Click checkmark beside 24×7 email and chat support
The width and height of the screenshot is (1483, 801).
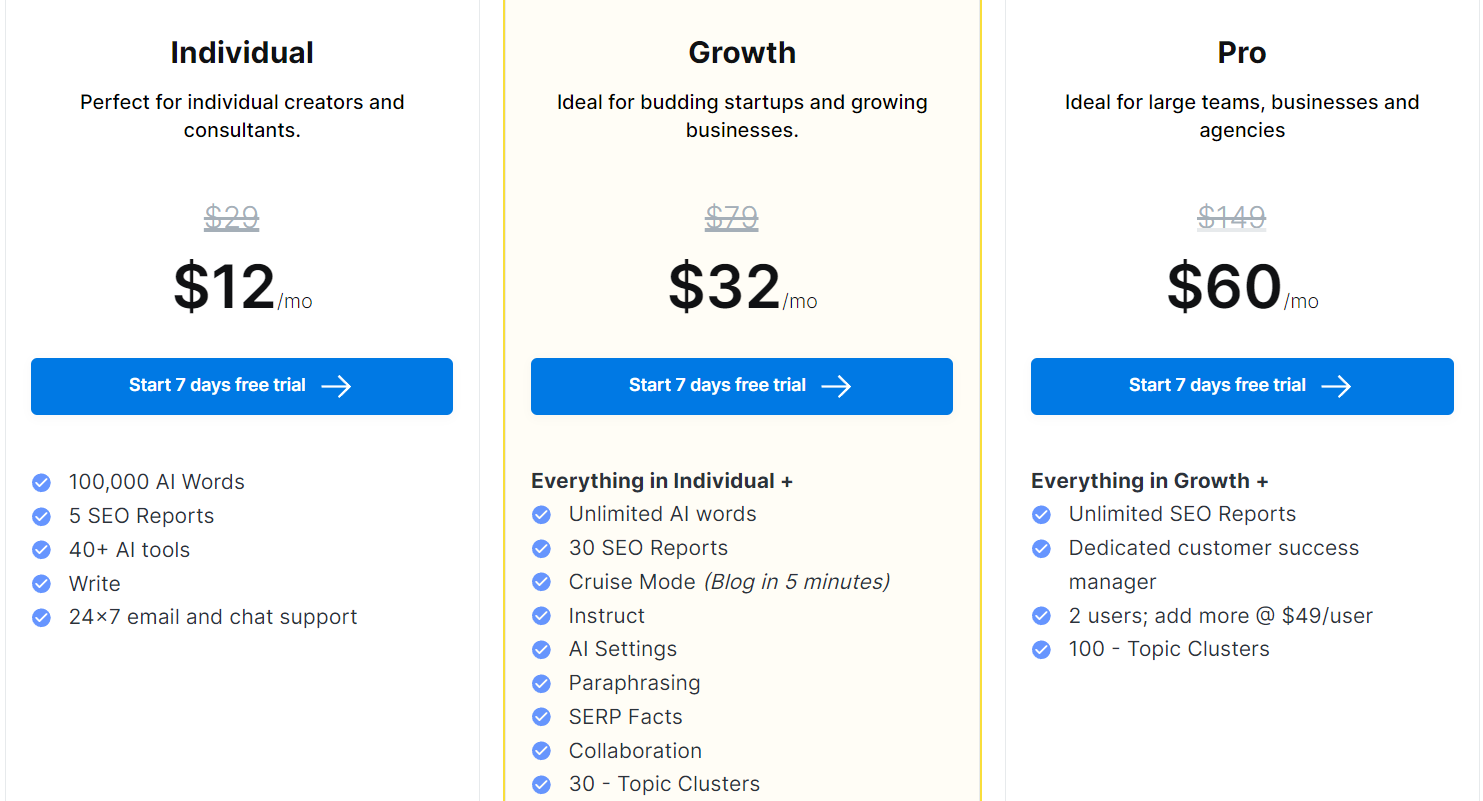tap(41, 618)
